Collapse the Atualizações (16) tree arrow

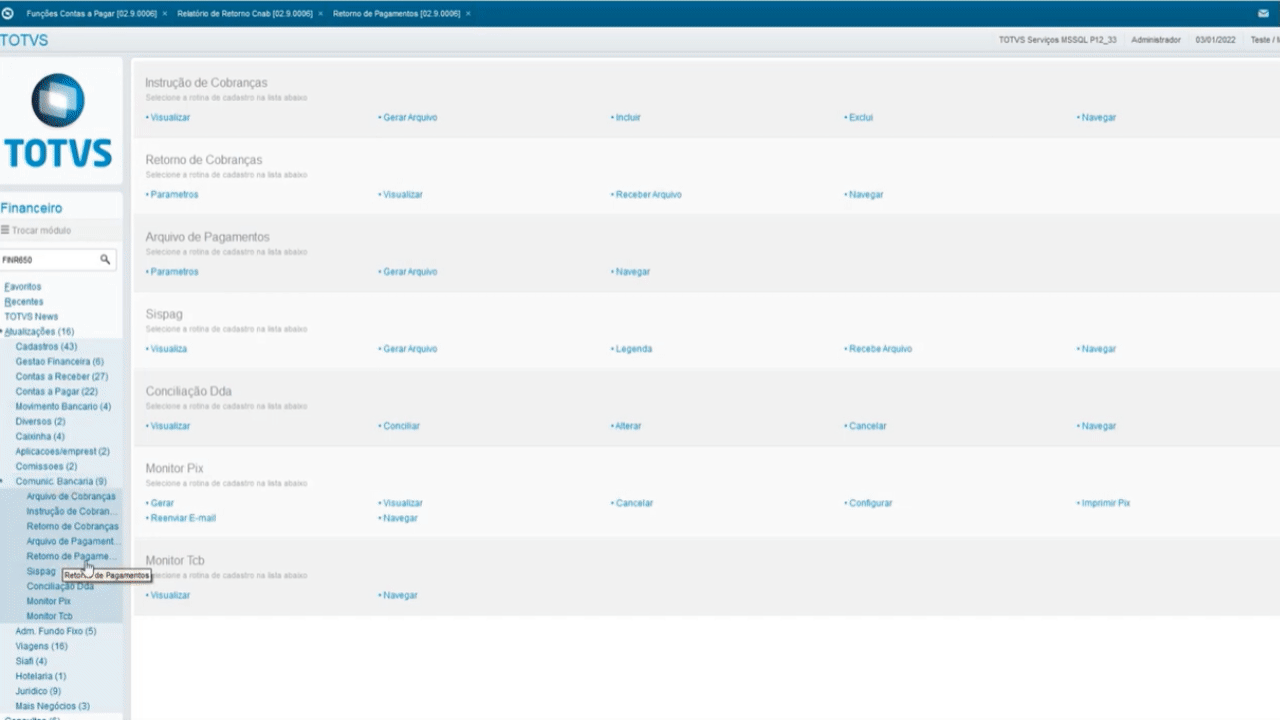click(2, 332)
